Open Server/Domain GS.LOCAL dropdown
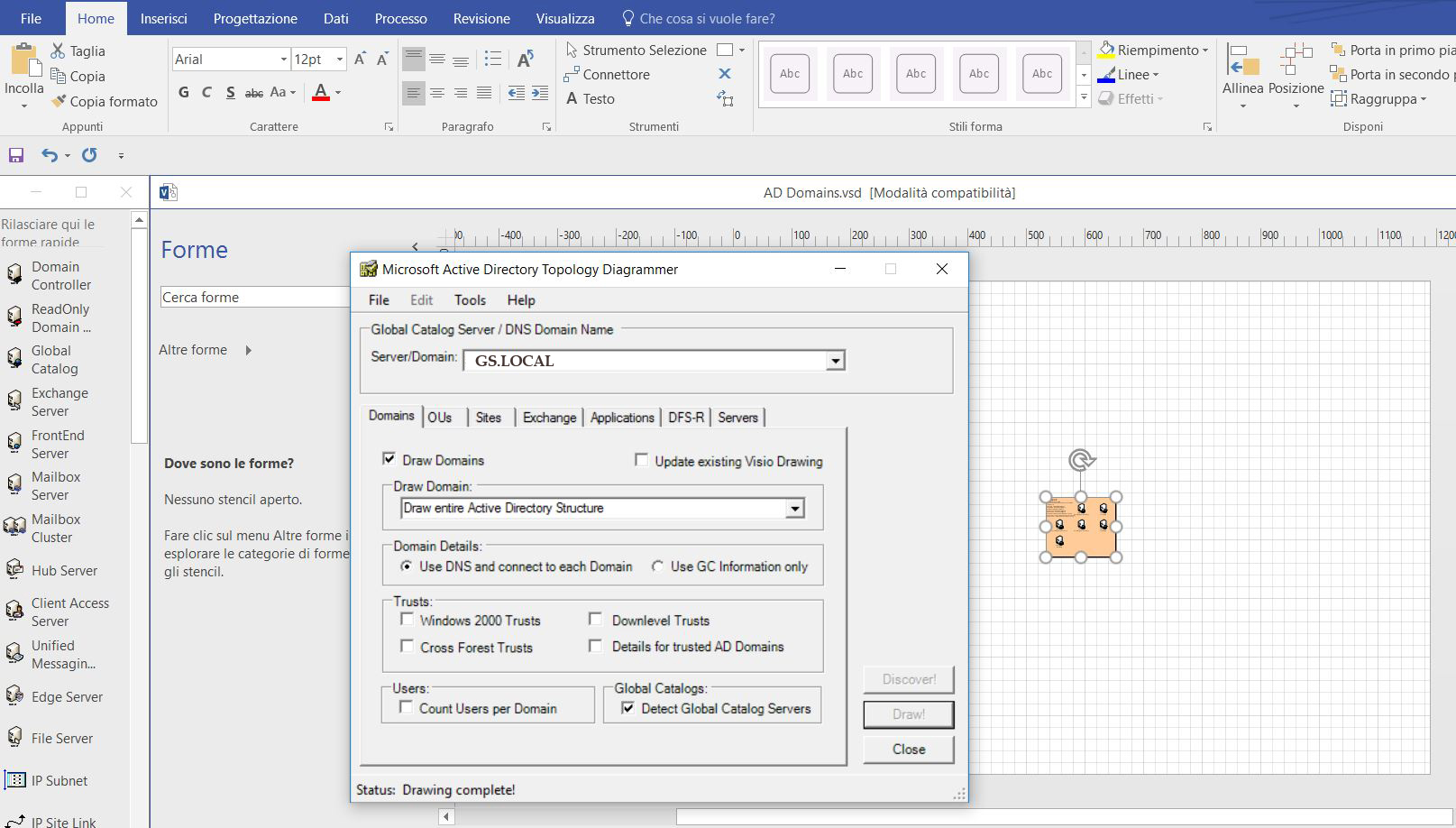 coord(836,361)
